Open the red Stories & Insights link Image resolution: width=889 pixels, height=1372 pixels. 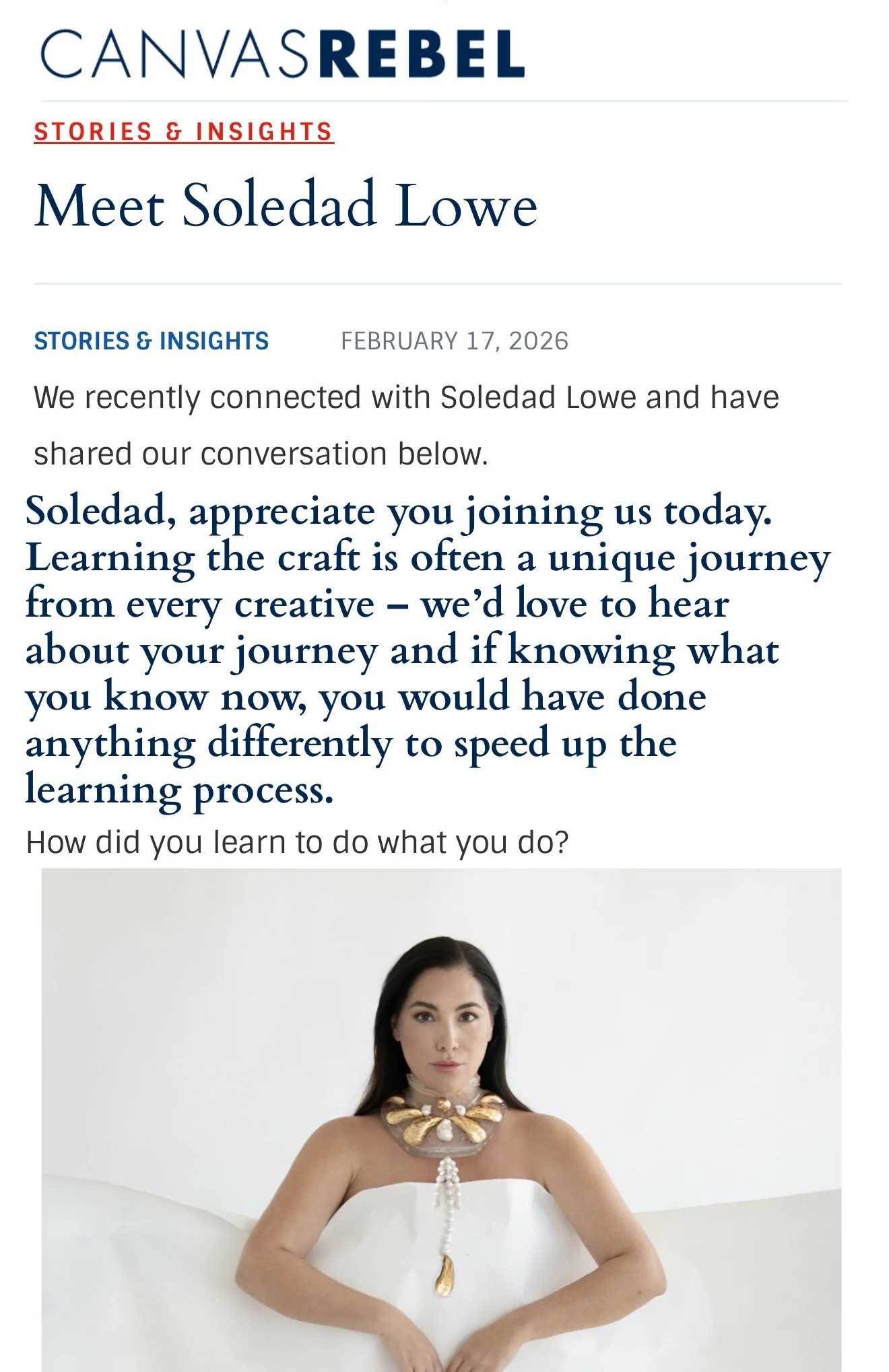click(x=184, y=131)
